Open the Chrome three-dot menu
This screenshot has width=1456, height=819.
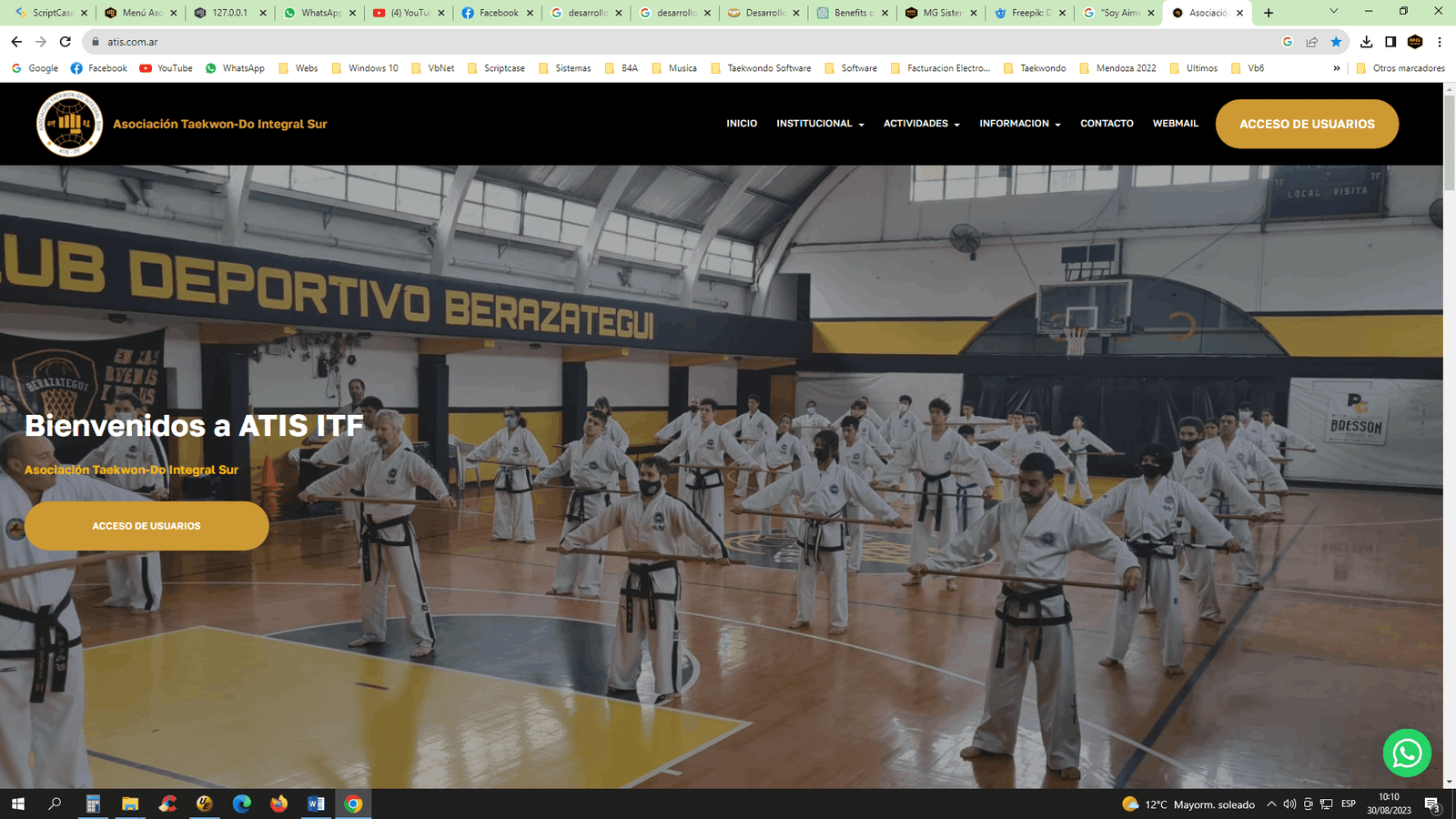click(1440, 42)
